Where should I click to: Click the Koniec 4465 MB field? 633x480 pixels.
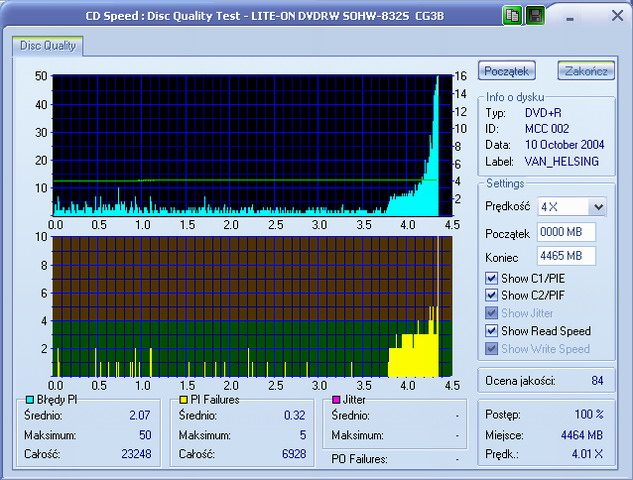[566, 256]
